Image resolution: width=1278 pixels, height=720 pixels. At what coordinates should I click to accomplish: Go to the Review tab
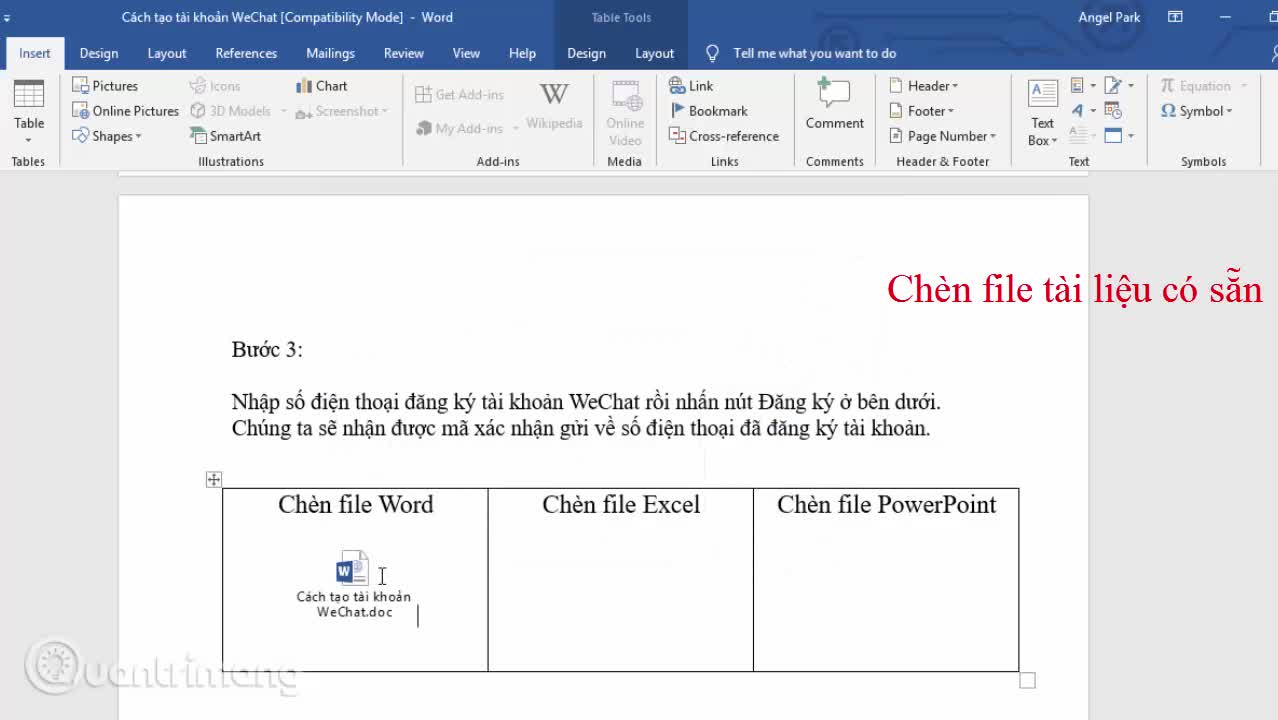pyautogui.click(x=404, y=53)
